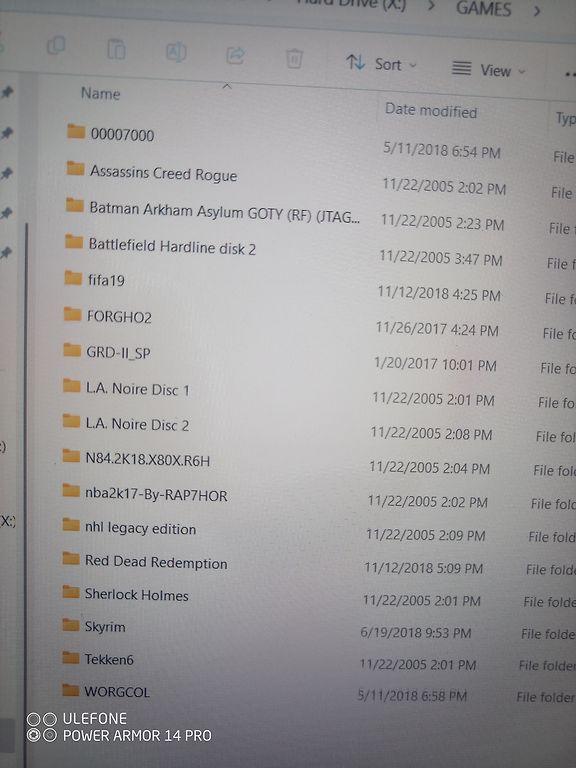Click the date 5/11/2018 6:54 PM
Image resolution: width=576 pixels, height=768 pixels.
pos(442,149)
